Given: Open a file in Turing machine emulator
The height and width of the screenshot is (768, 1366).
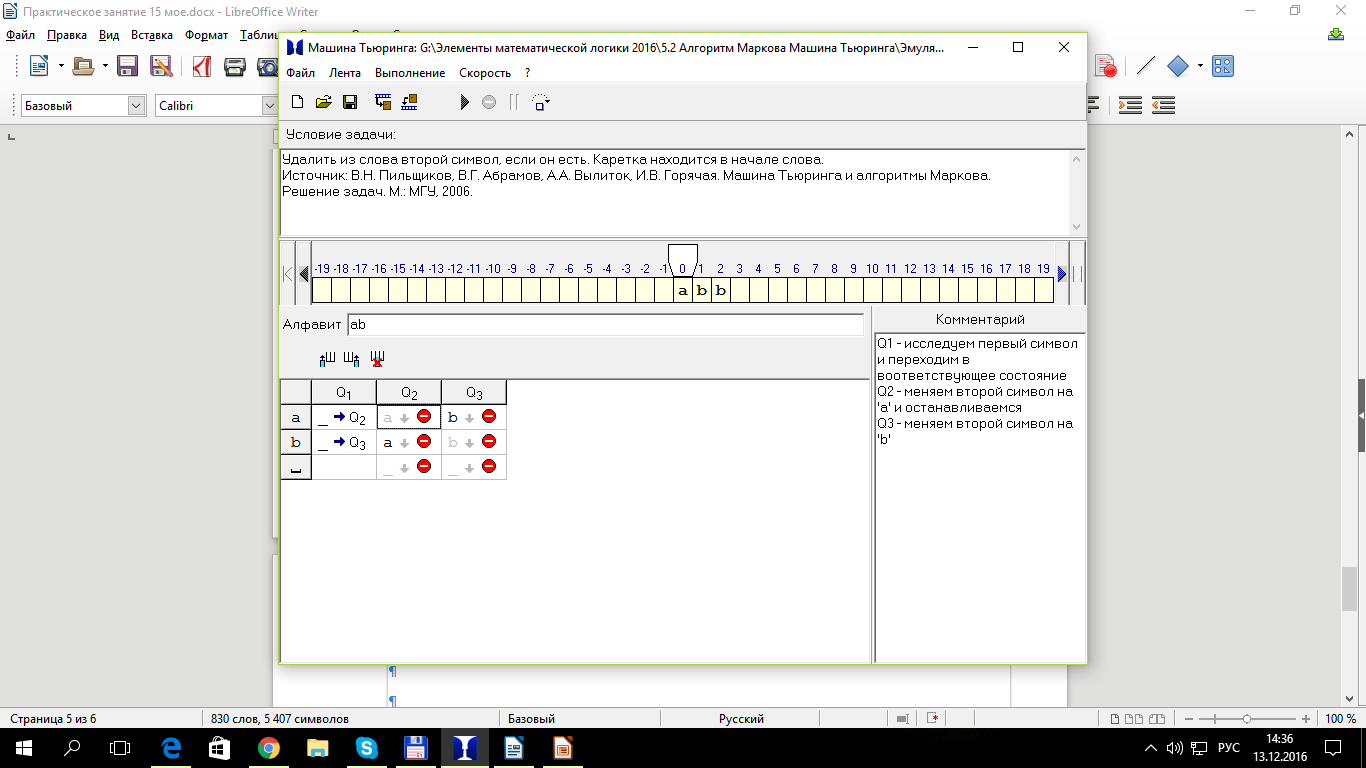Looking at the screenshot, I should tap(323, 102).
